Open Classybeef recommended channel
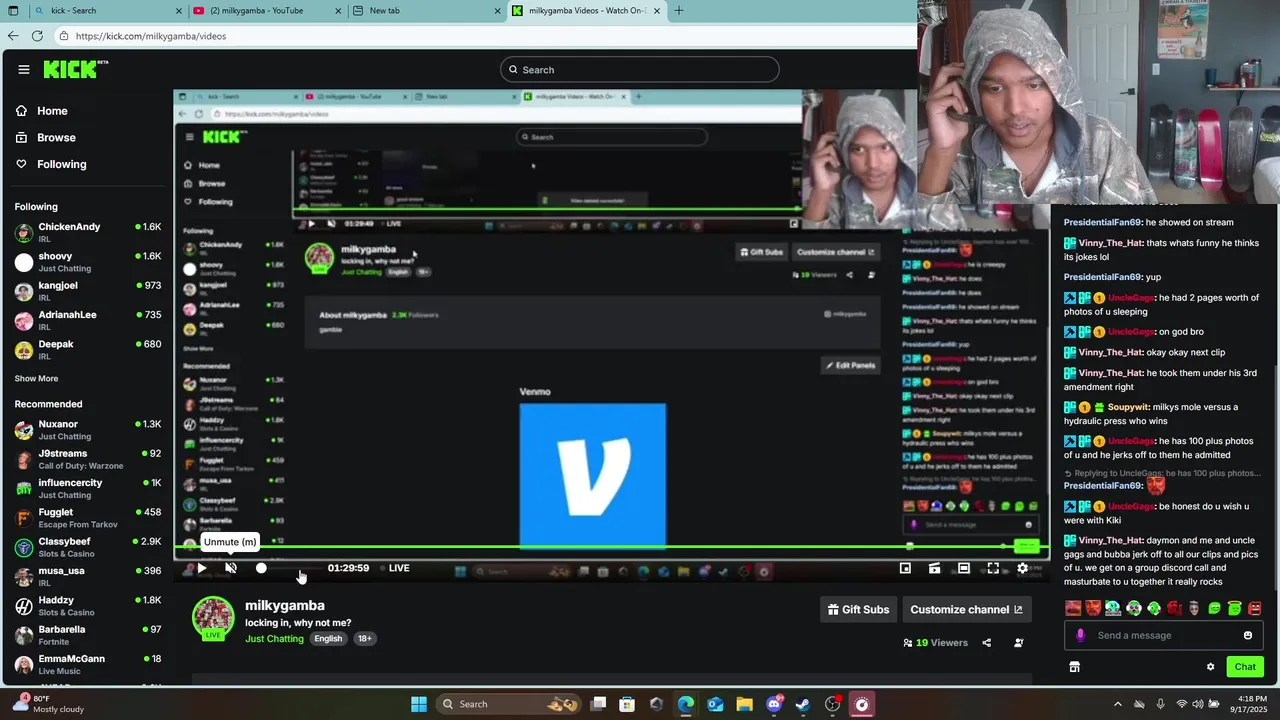 pyautogui.click(x=88, y=547)
